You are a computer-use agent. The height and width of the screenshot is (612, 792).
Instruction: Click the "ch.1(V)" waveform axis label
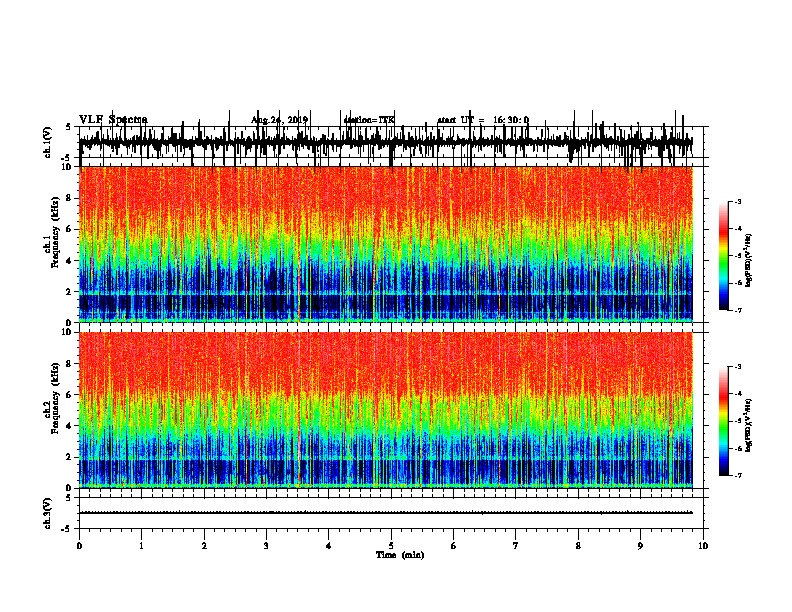point(48,142)
